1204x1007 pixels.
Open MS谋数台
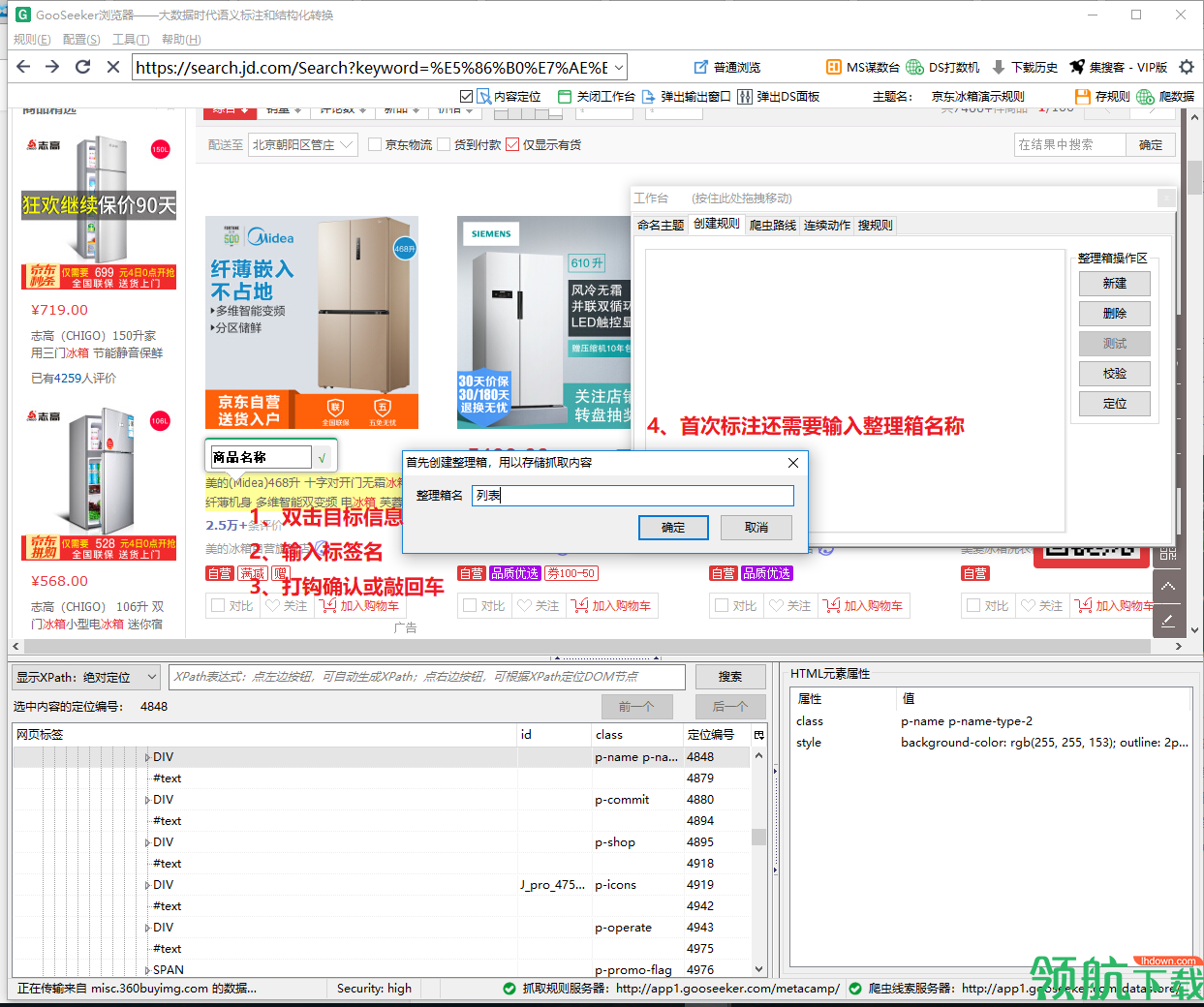(x=862, y=67)
